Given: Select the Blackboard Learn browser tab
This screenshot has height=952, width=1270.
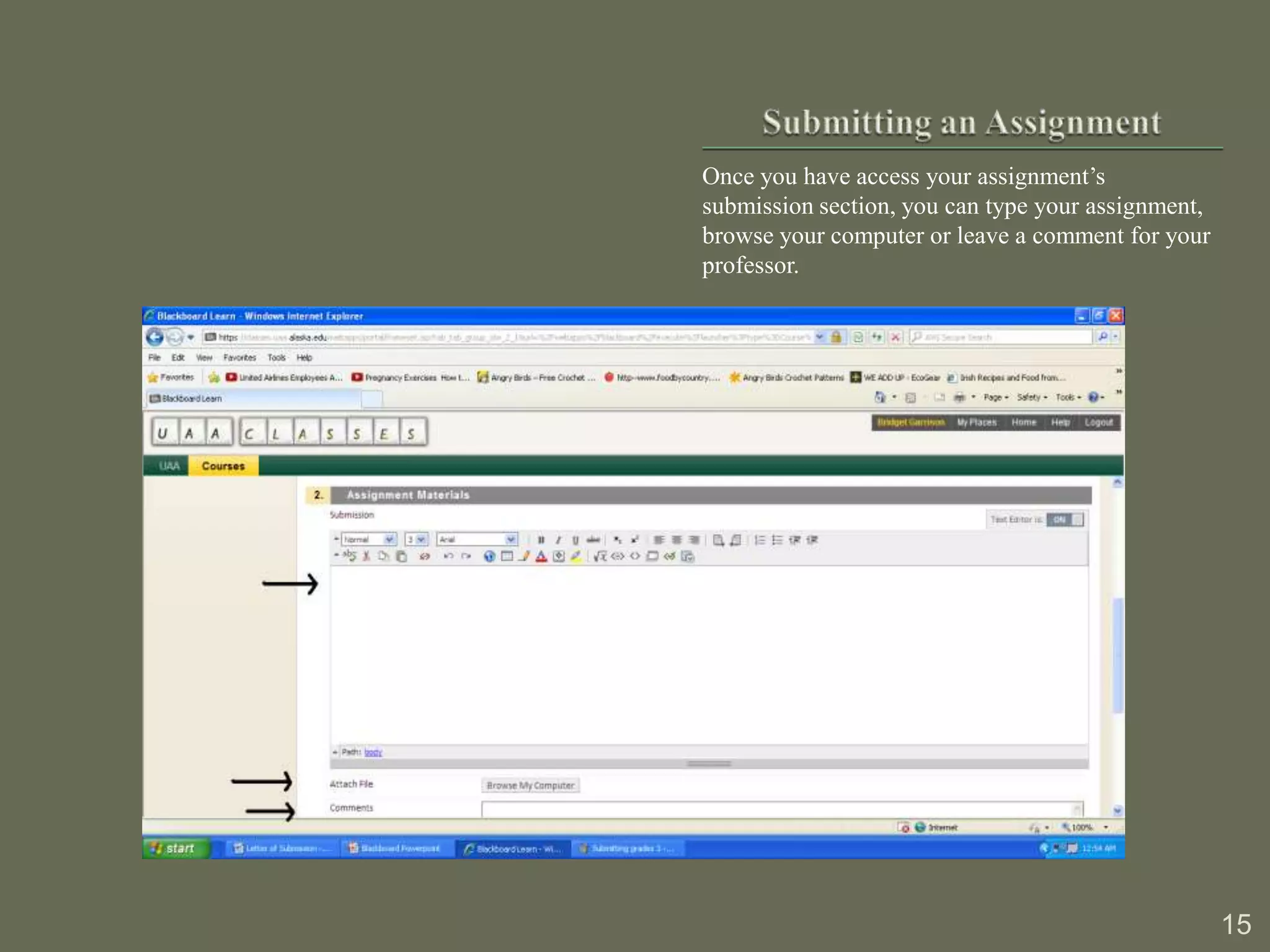Looking at the screenshot, I should point(254,399).
